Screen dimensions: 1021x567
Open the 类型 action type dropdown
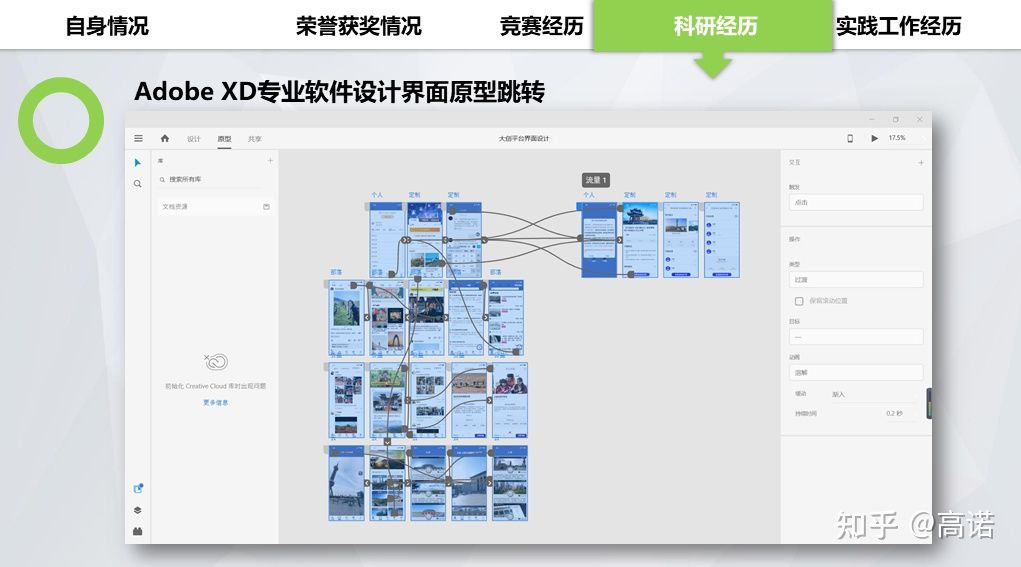(x=856, y=280)
